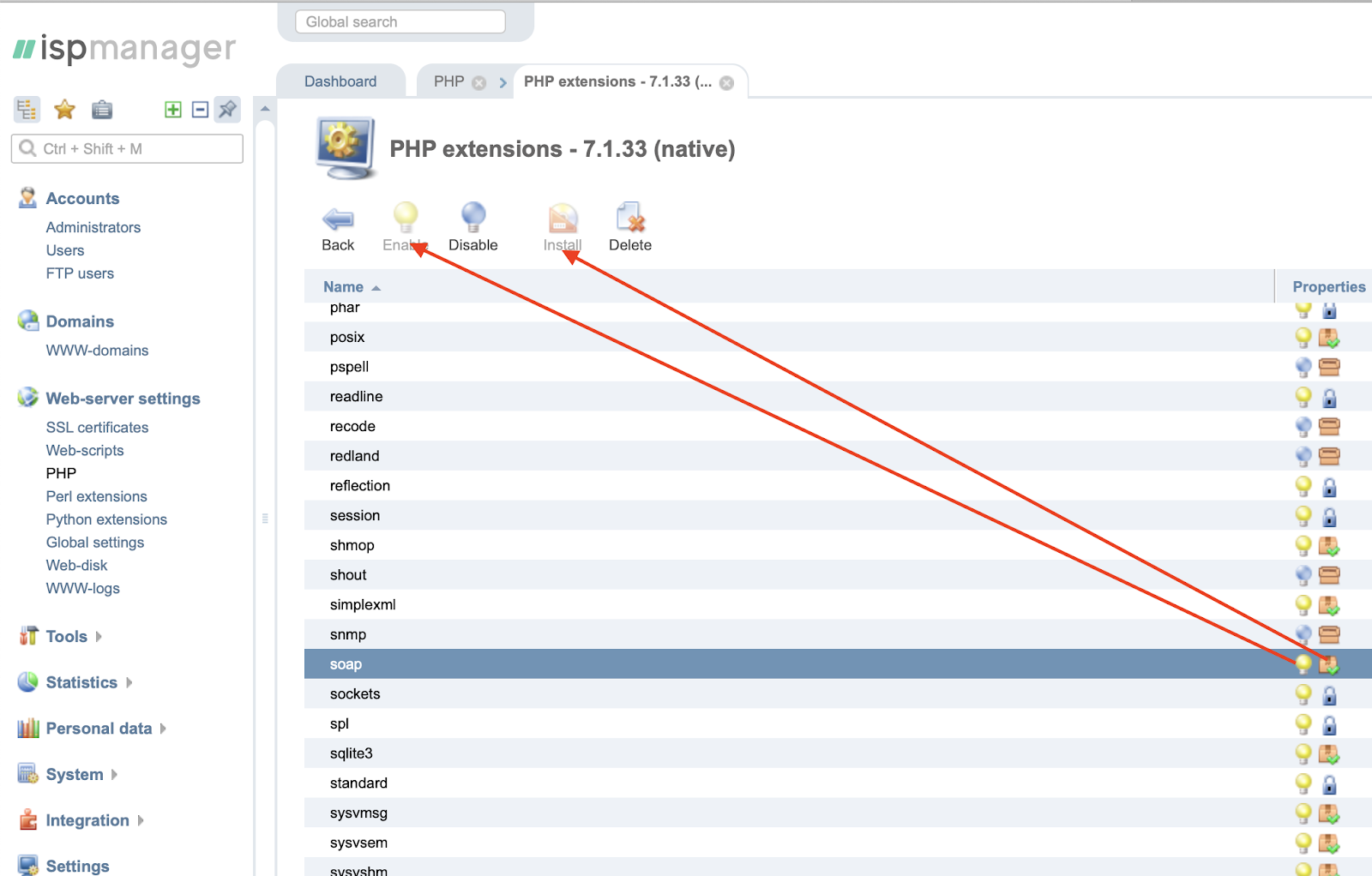Click the lock icon in session row
The image size is (1372, 876).
(1329, 517)
